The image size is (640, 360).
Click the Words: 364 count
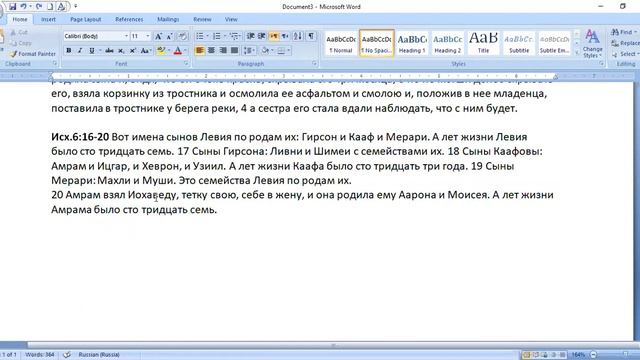point(40,355)
